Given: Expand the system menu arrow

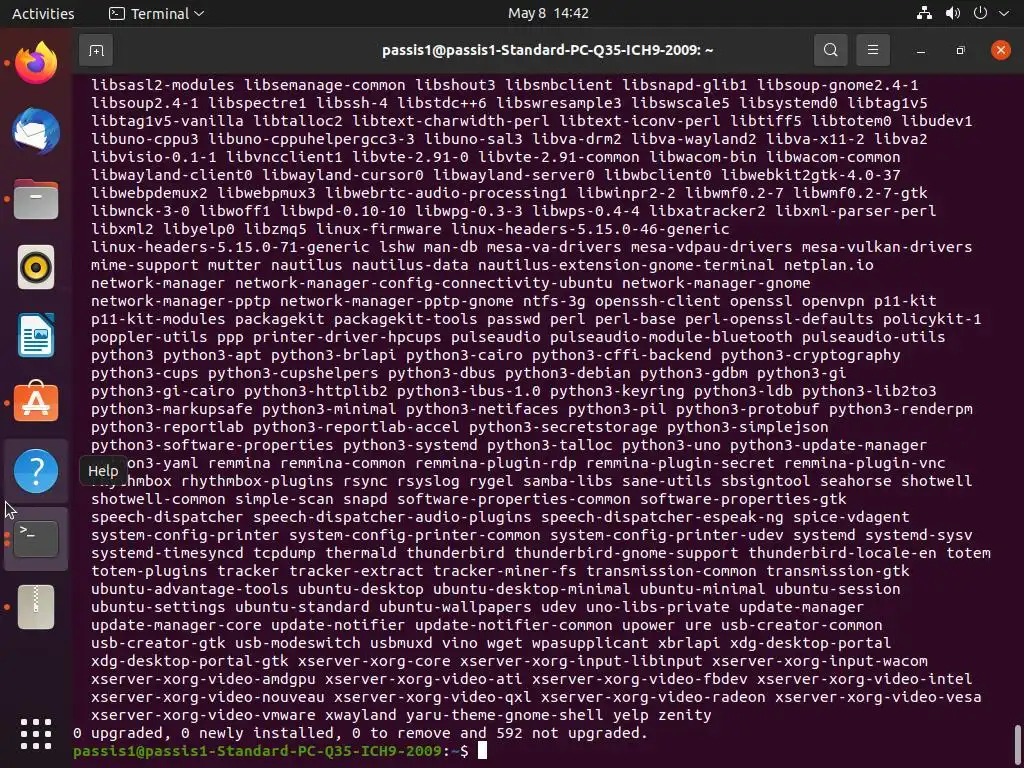Looking at the screenshot, I should pyautogui.click(x=1004, y=13).
